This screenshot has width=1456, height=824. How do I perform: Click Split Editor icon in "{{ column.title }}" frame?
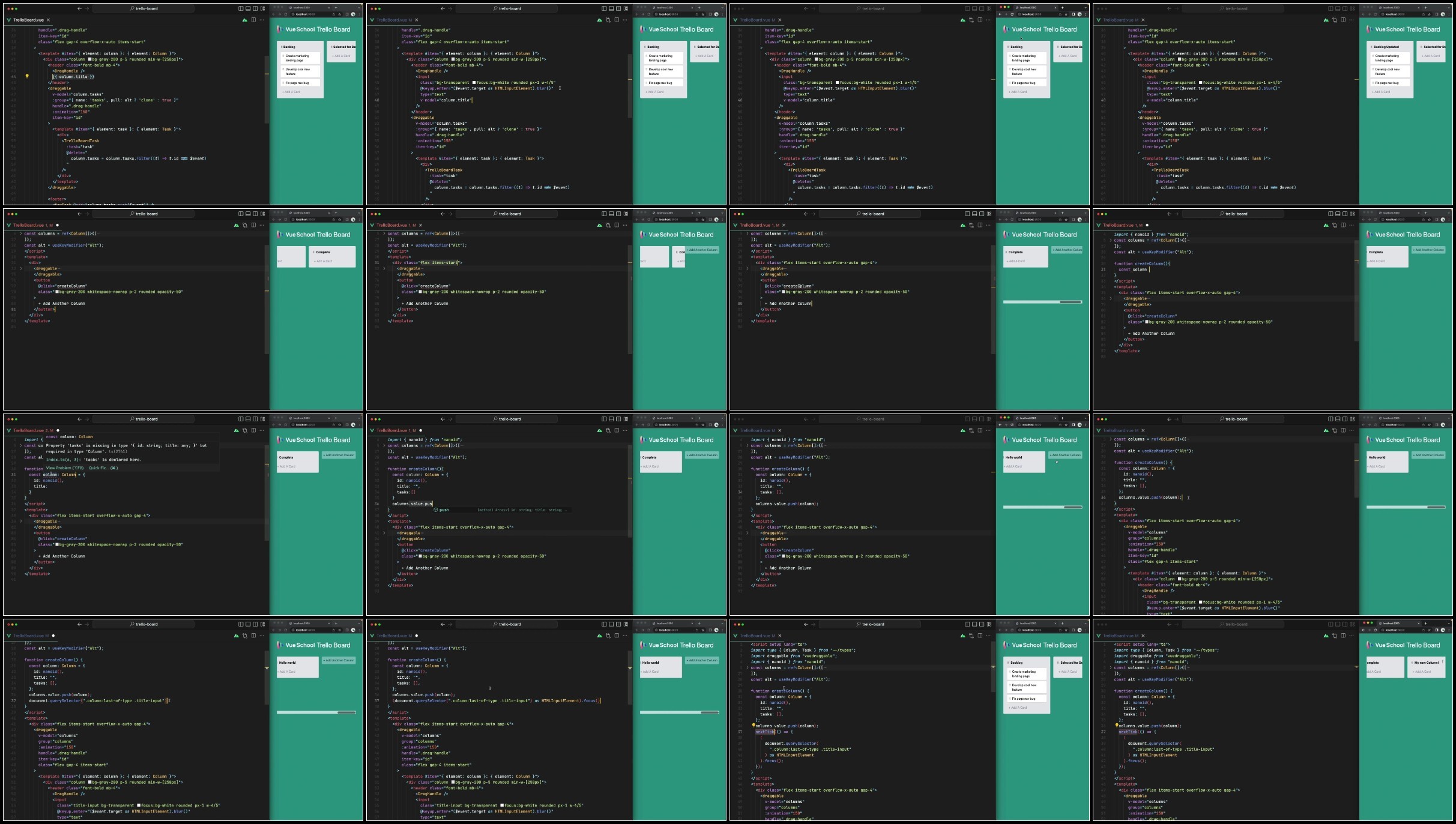click(x=253, y=20)
